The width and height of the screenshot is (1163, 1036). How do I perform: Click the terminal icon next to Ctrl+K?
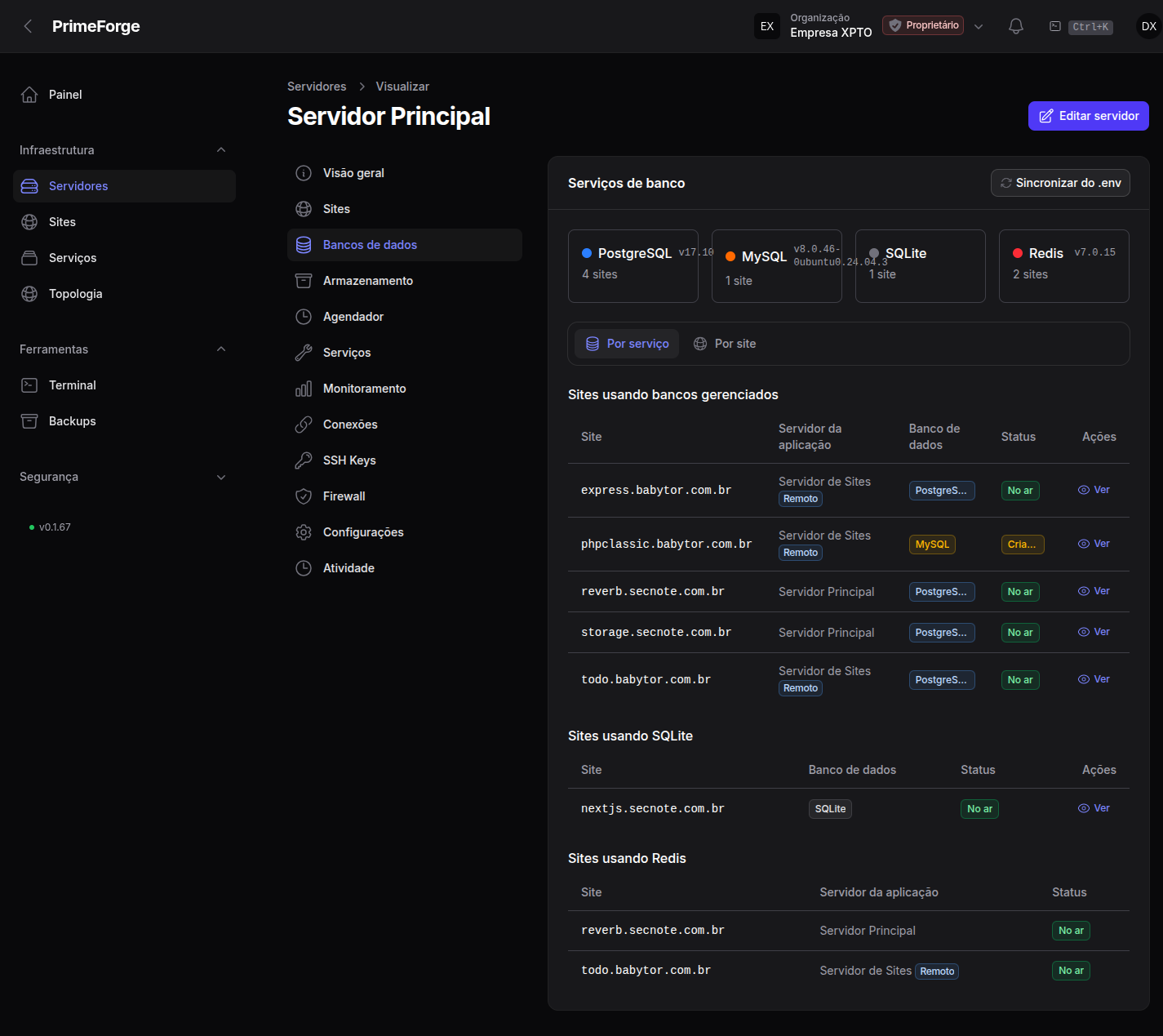[x=1055, y=26]
